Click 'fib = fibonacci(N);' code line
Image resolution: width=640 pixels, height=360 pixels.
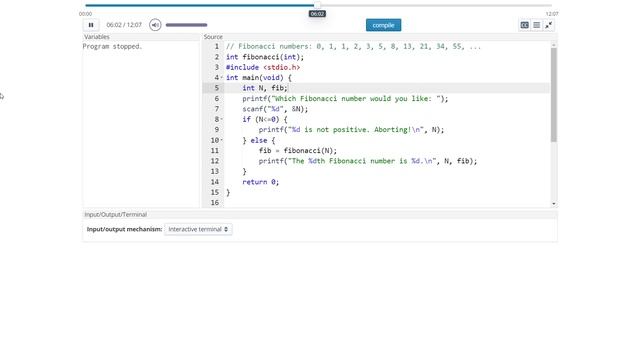(x=298, y=151)
